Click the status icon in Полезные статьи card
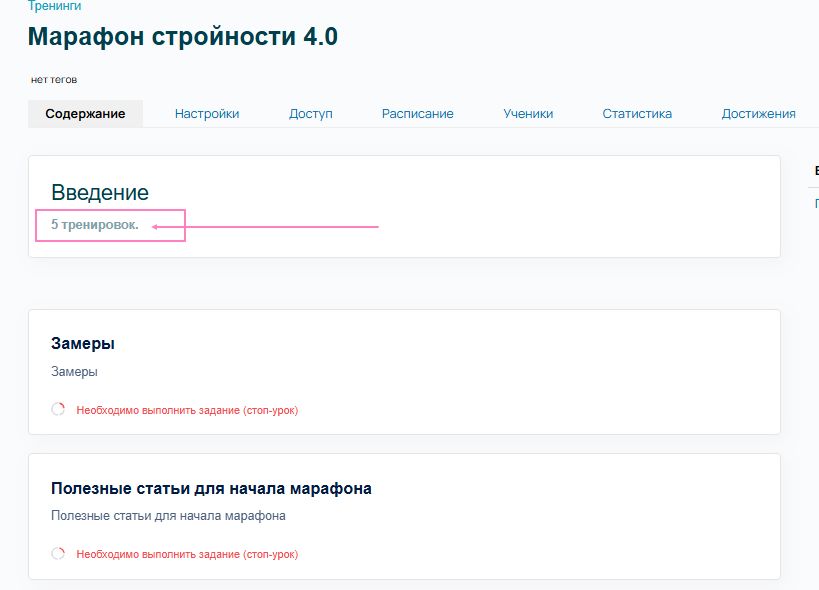The image size is (819, 590). pos(58,553)
